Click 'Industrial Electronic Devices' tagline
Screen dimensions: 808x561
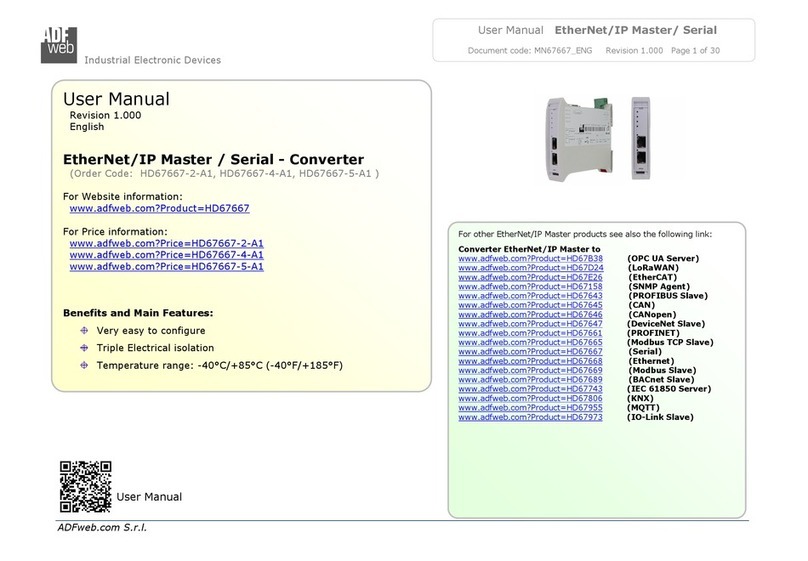(153, 60)
